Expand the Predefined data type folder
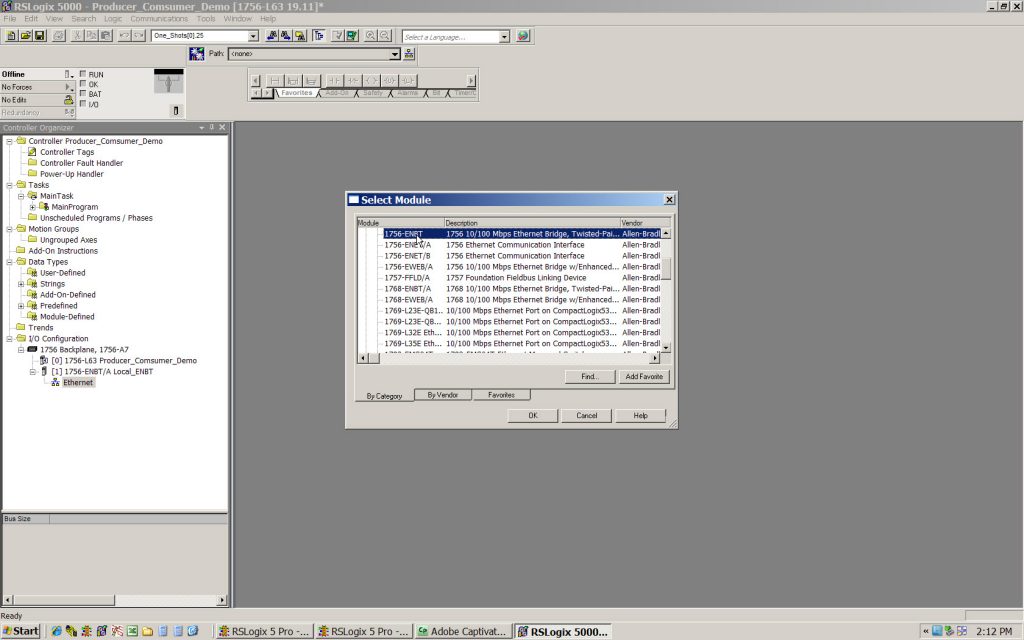Image resolution: width=1024 pixels, height=640 pixels. tap(21, 306)
